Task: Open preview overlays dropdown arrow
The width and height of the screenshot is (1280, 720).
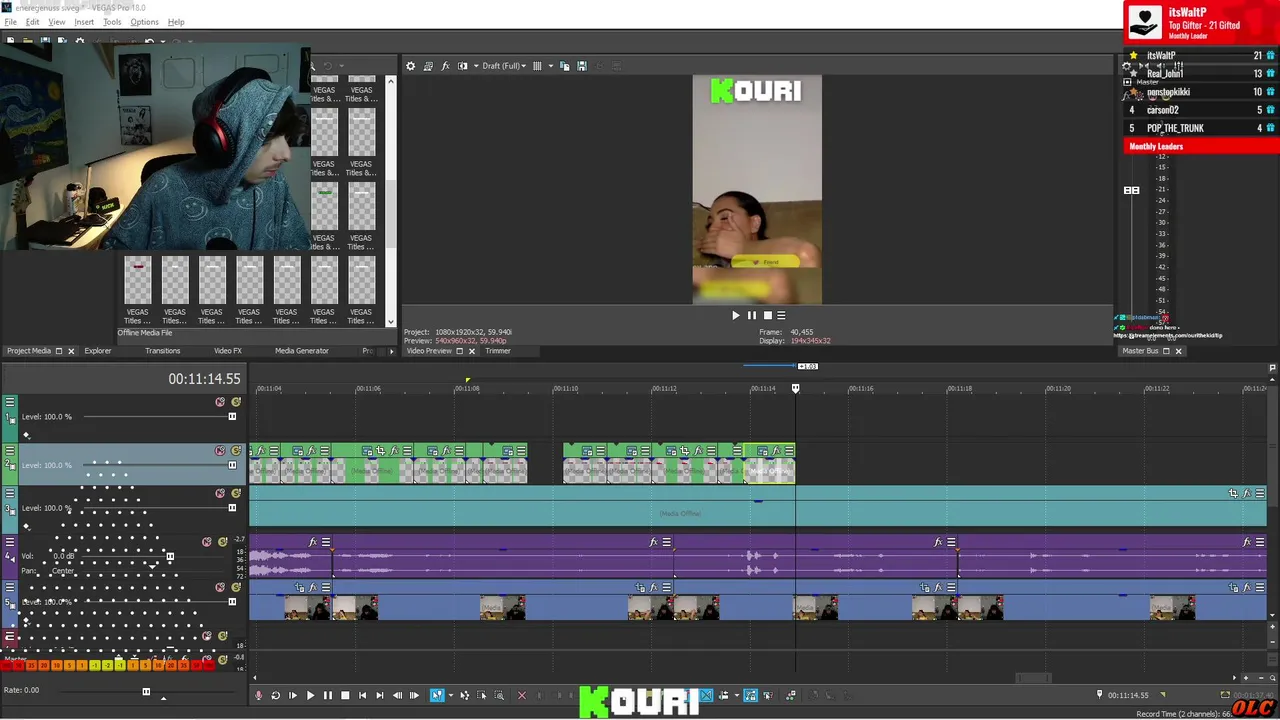Action: pyautogui.click(x=550, y=66)
